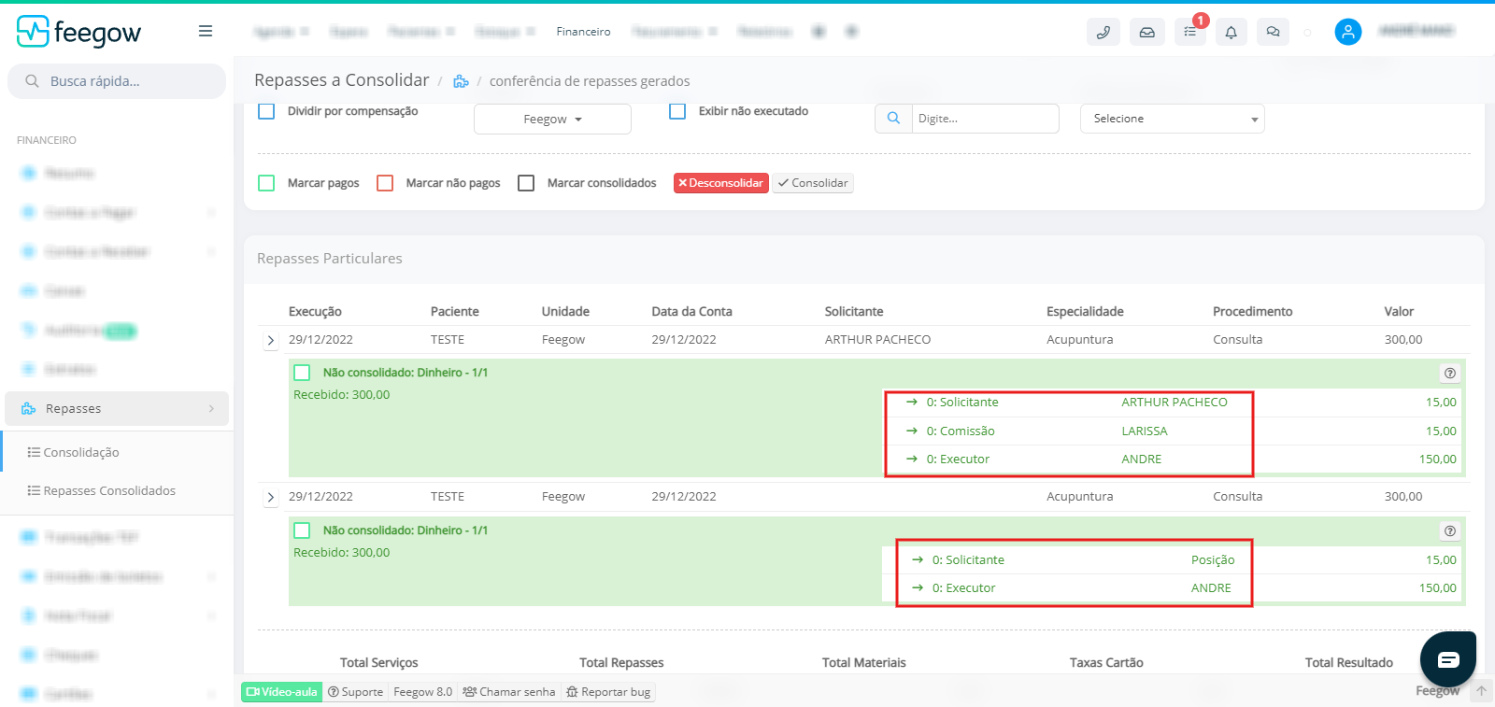Screen dimensions: 1495x707
Task: Open the task list icon with red badge
Action: click(x=1190, y=32)
